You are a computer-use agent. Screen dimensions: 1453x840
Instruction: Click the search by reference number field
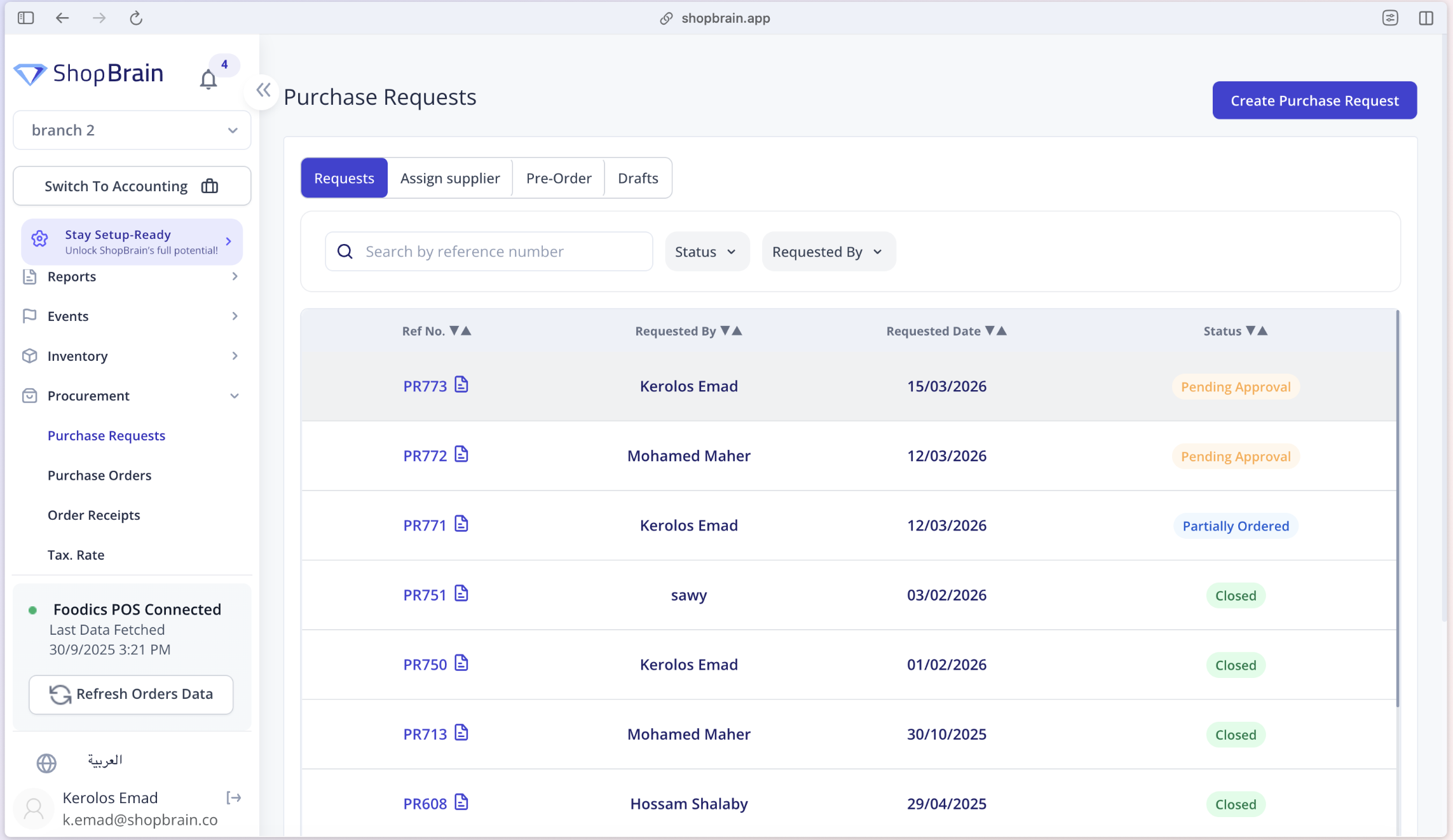click(x=502, y=251)
